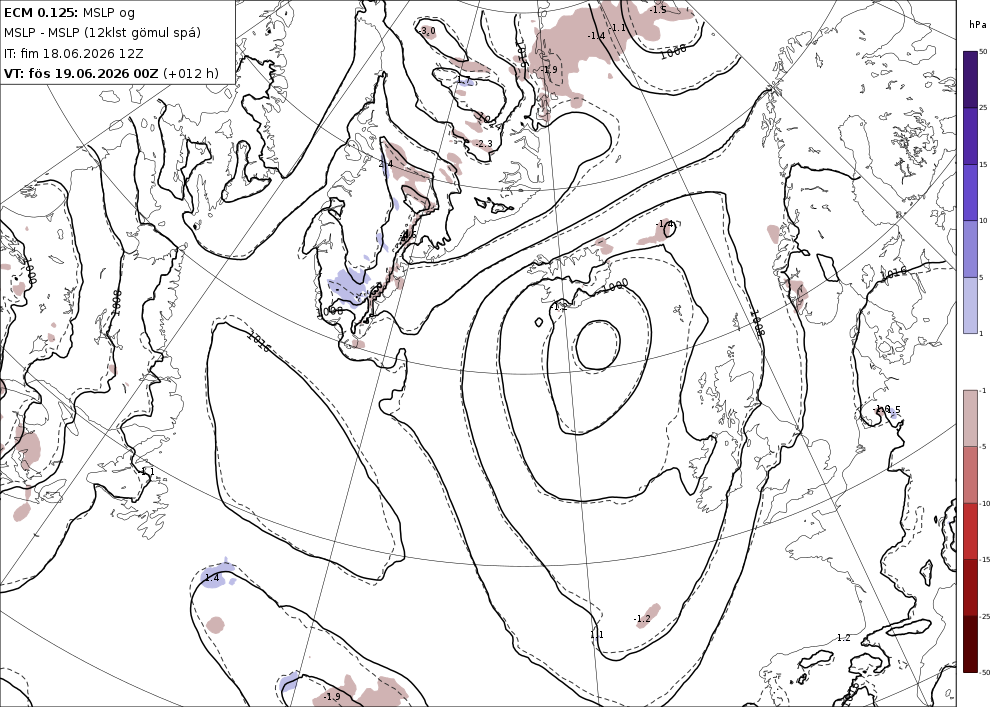Click inside the innermost low-pressure center contour
Screen dimensions: 1000x707
tap(598, 345)
